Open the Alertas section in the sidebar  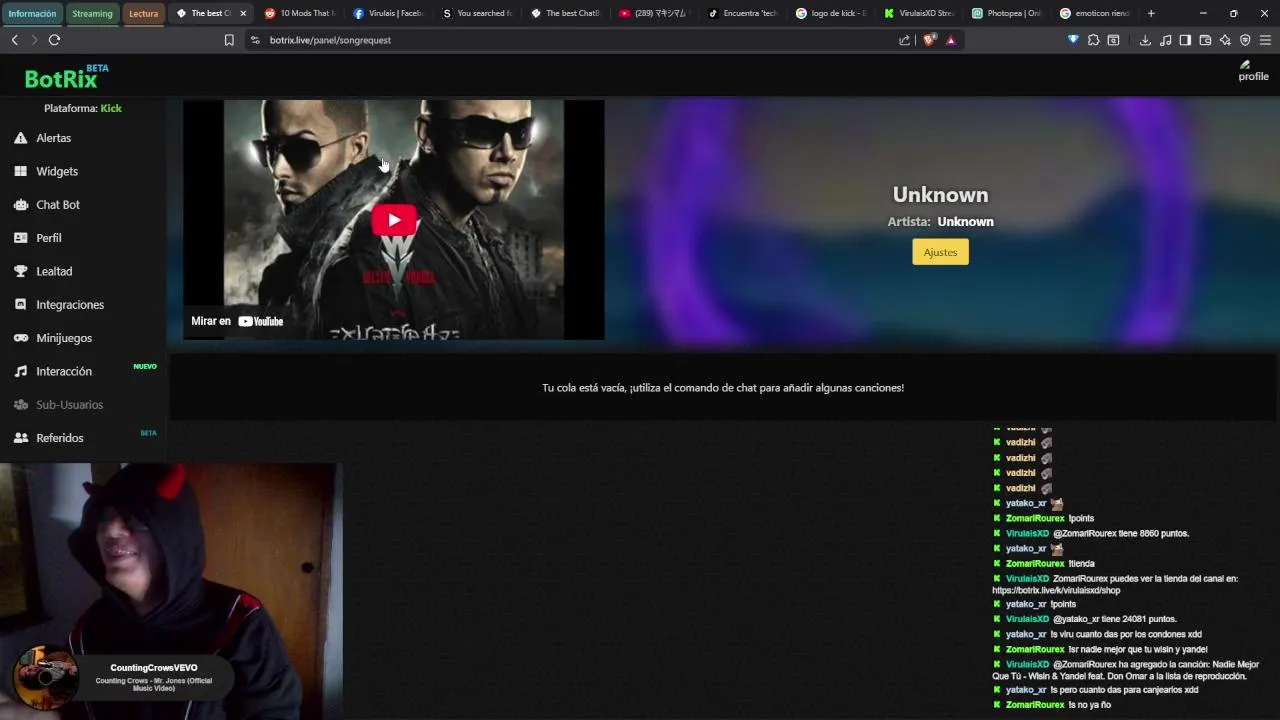coord(53,138)
